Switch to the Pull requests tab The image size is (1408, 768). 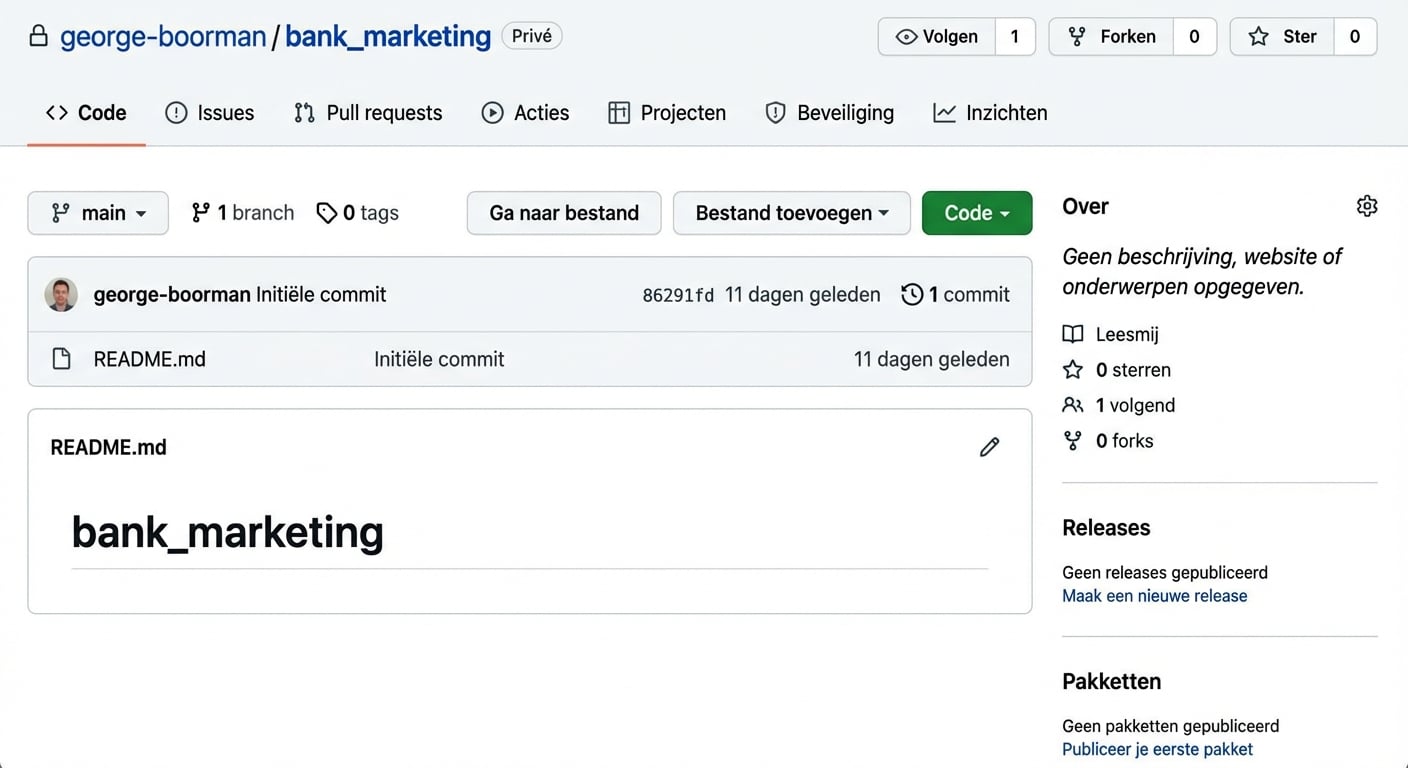point(367,113)
